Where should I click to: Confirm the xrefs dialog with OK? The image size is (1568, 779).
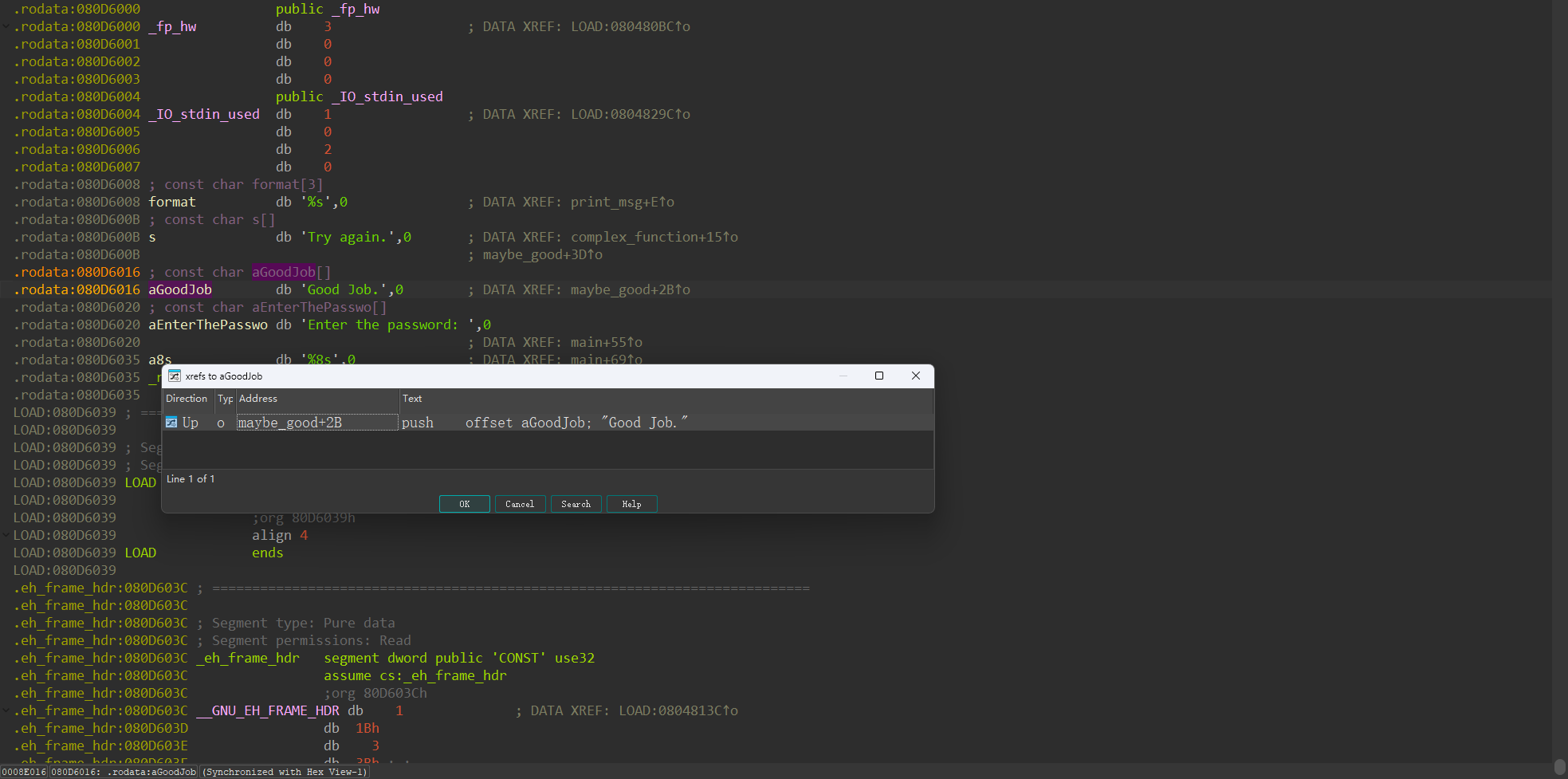(465, 504)
